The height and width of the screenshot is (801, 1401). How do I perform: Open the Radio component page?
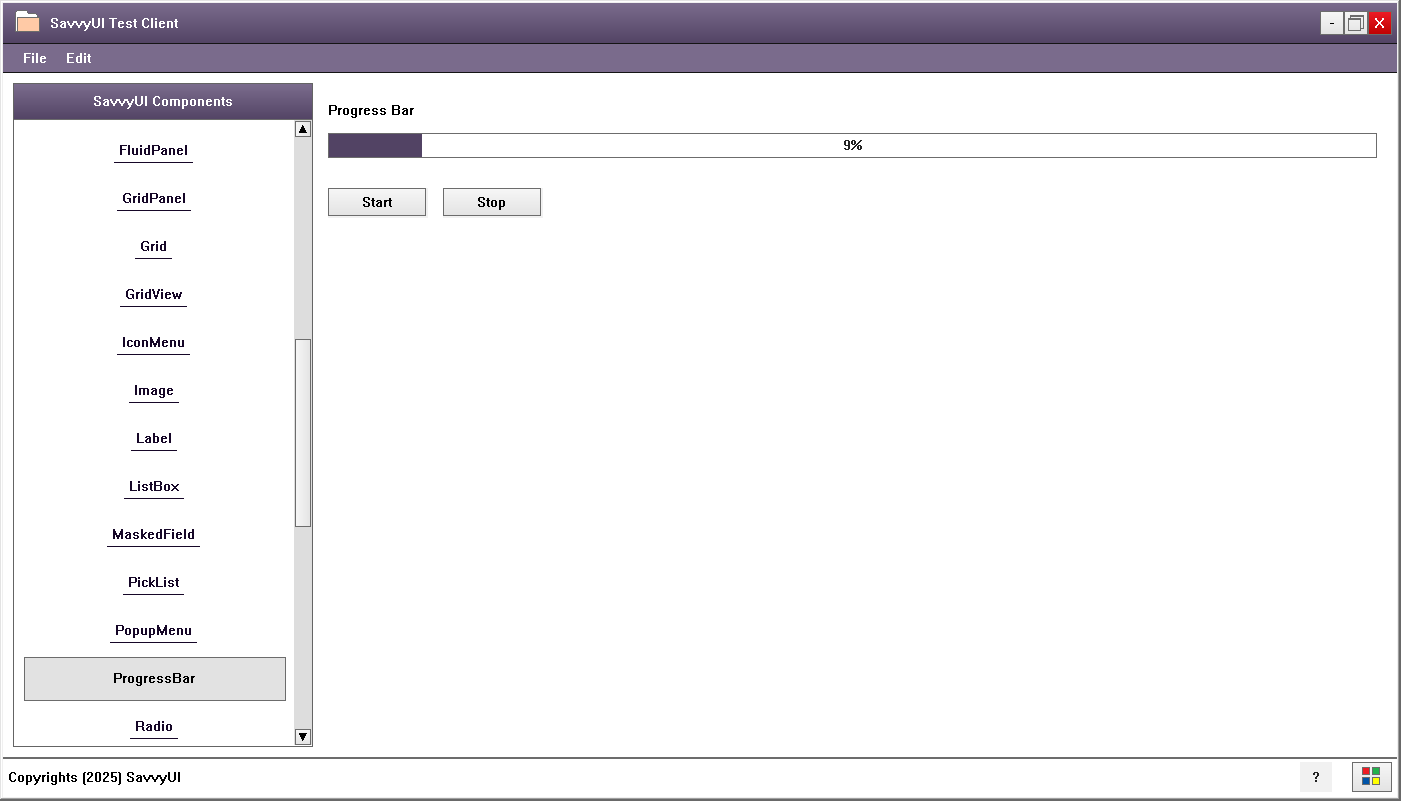[x=153, y=726]
